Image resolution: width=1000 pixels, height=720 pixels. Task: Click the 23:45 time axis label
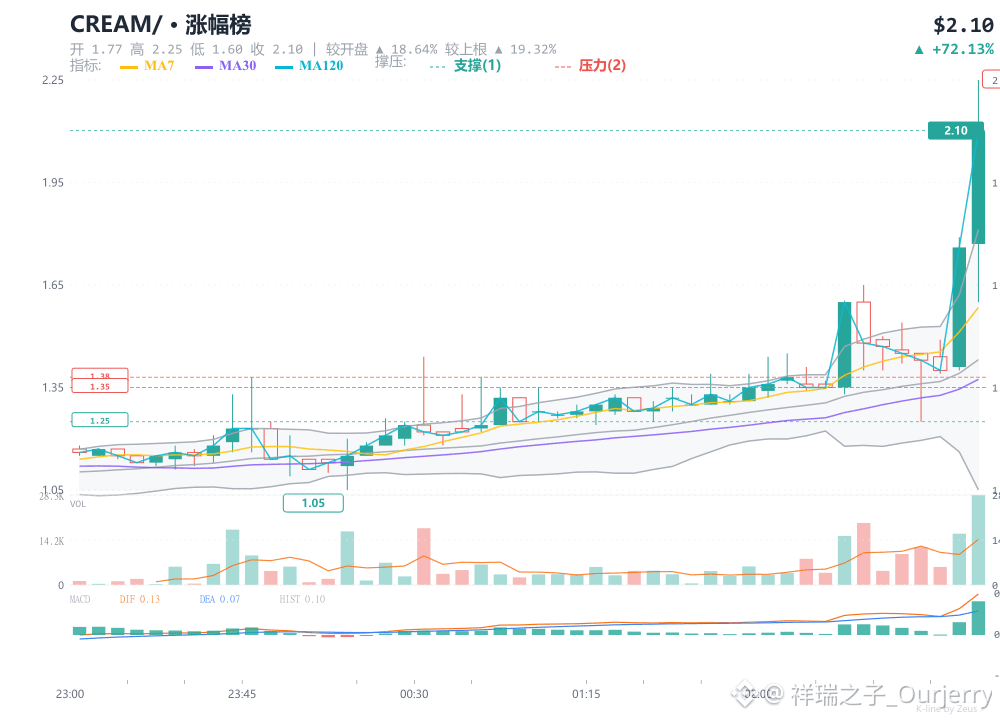tap(242, 694)
